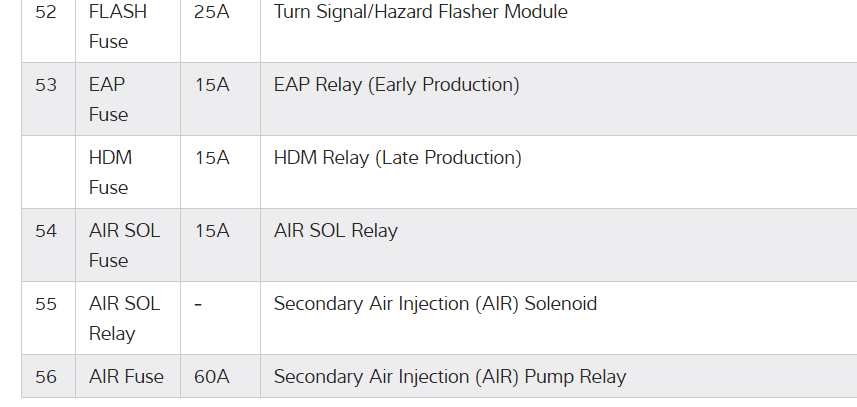Select the FLASH Fuse name cell
The height and width of the screenshot is (407, 857).
point(117,27)
